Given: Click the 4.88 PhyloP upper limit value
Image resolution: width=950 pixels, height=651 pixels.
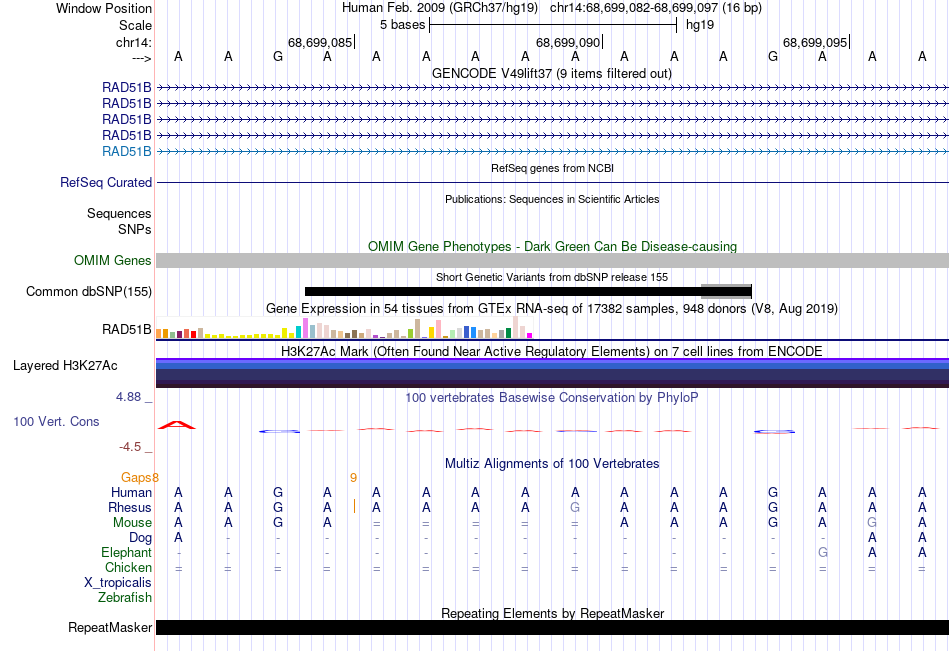Looking at the screenshot, I should coord(128,396).
